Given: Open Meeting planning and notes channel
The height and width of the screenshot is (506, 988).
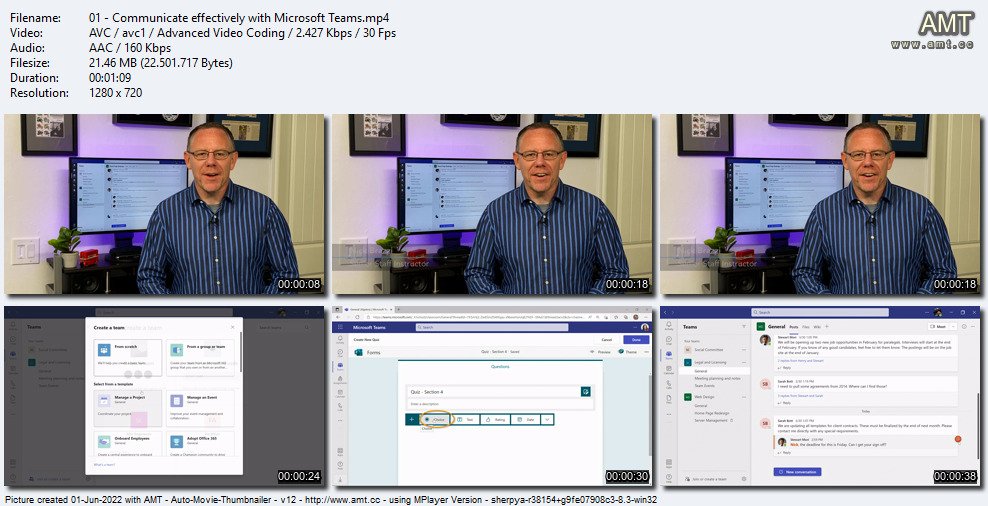Looking at the screenshot, I should click(717, 378).
